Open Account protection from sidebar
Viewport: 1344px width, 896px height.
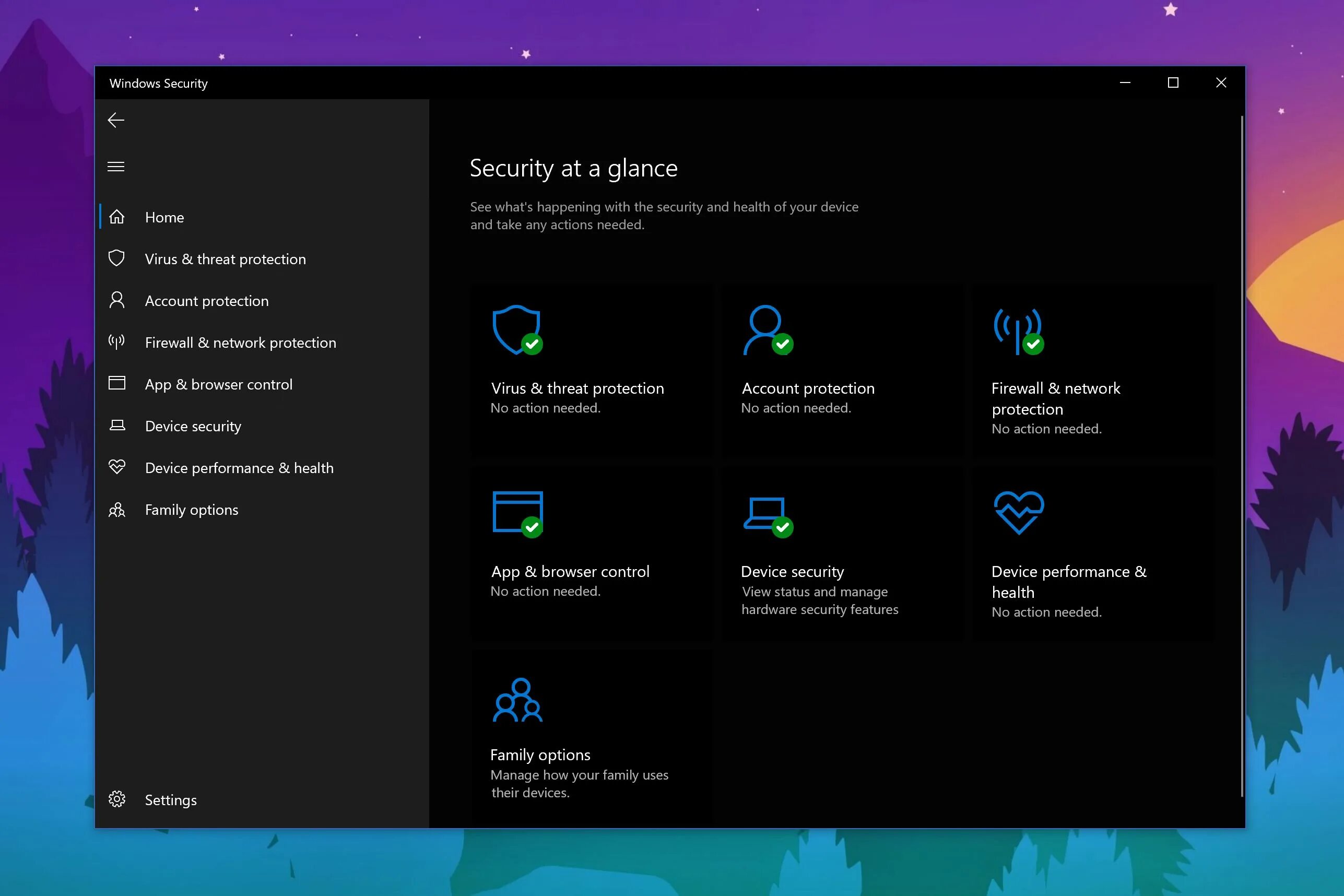point(206,301)
